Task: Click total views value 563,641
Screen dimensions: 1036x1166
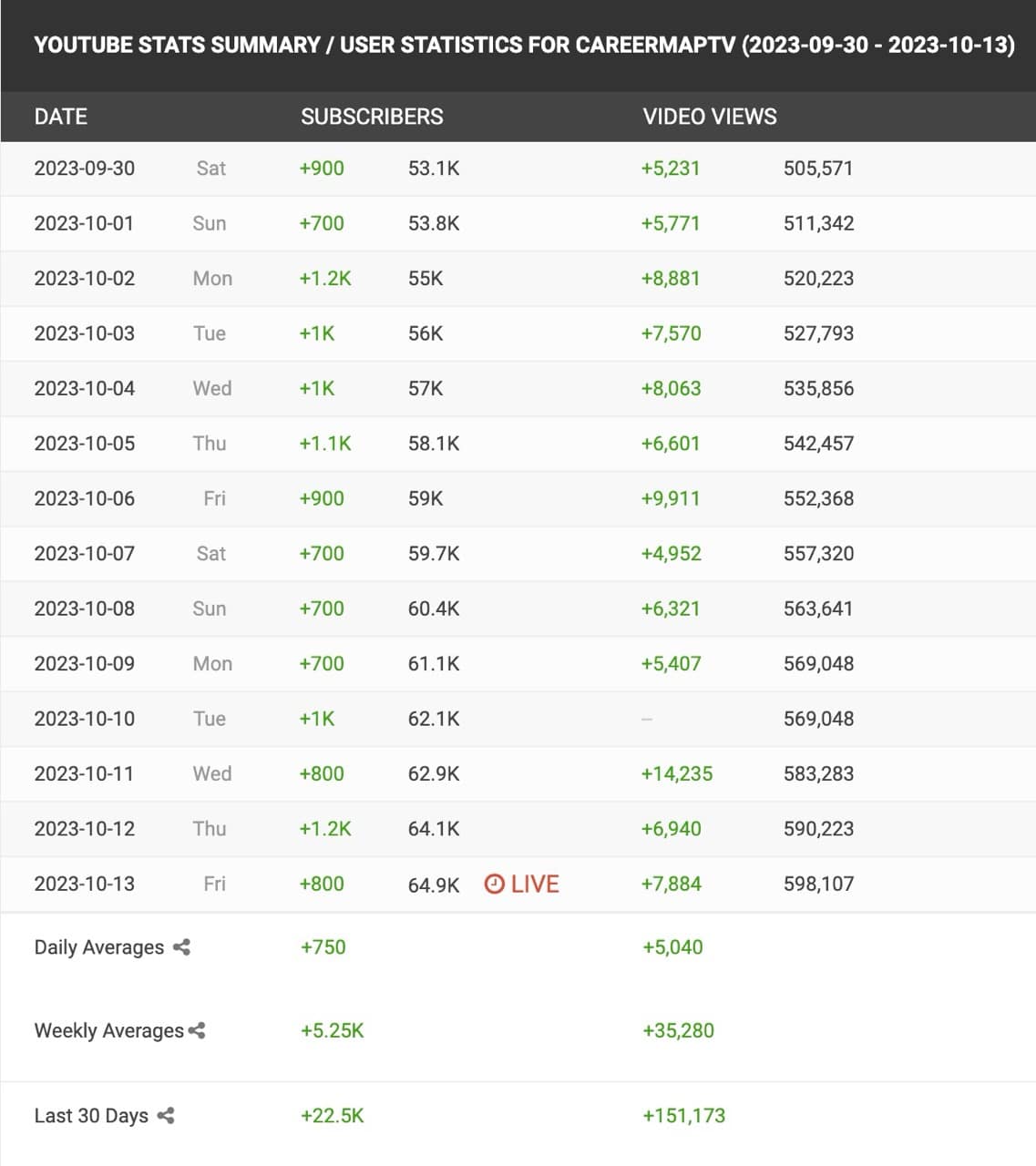Action: tap(818, 609)
